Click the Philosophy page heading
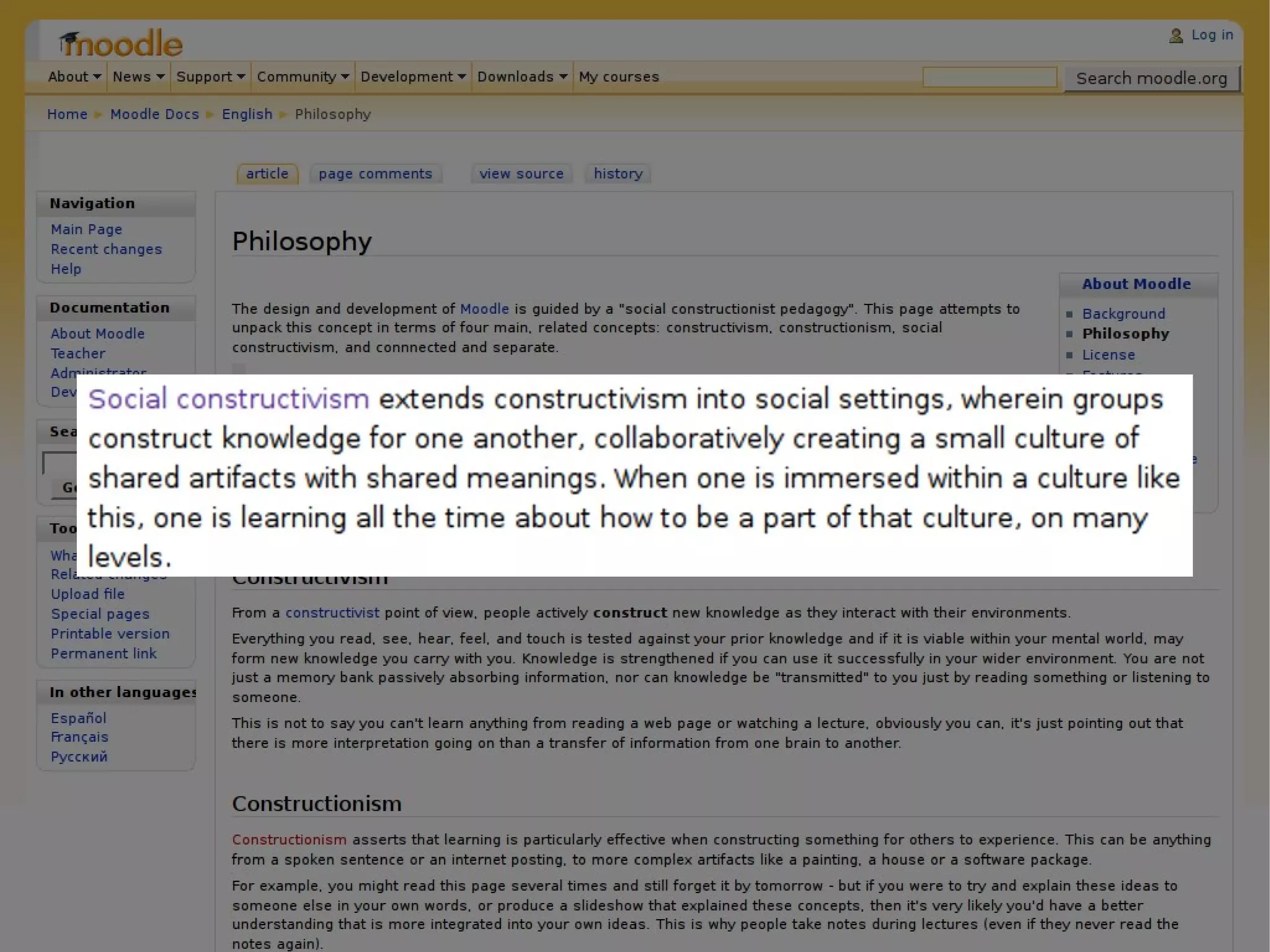1270x952 pixels. pyautogui.click(x=301, y=242)
